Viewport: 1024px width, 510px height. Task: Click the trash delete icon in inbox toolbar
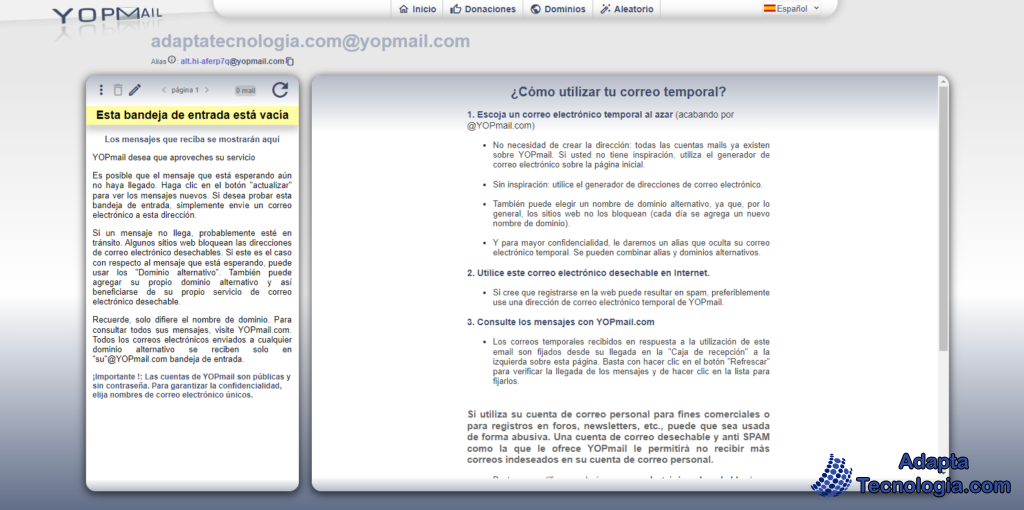(x=118, y=90)
